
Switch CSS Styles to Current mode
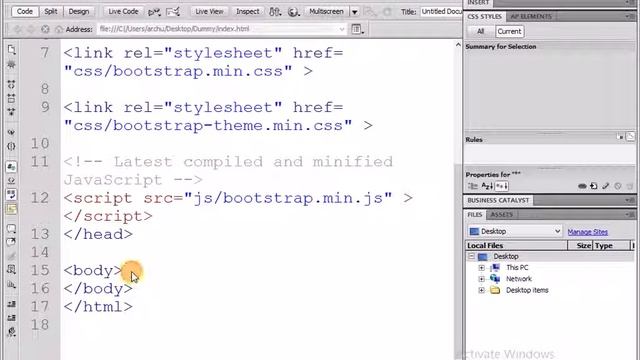(x=509, y=31)
